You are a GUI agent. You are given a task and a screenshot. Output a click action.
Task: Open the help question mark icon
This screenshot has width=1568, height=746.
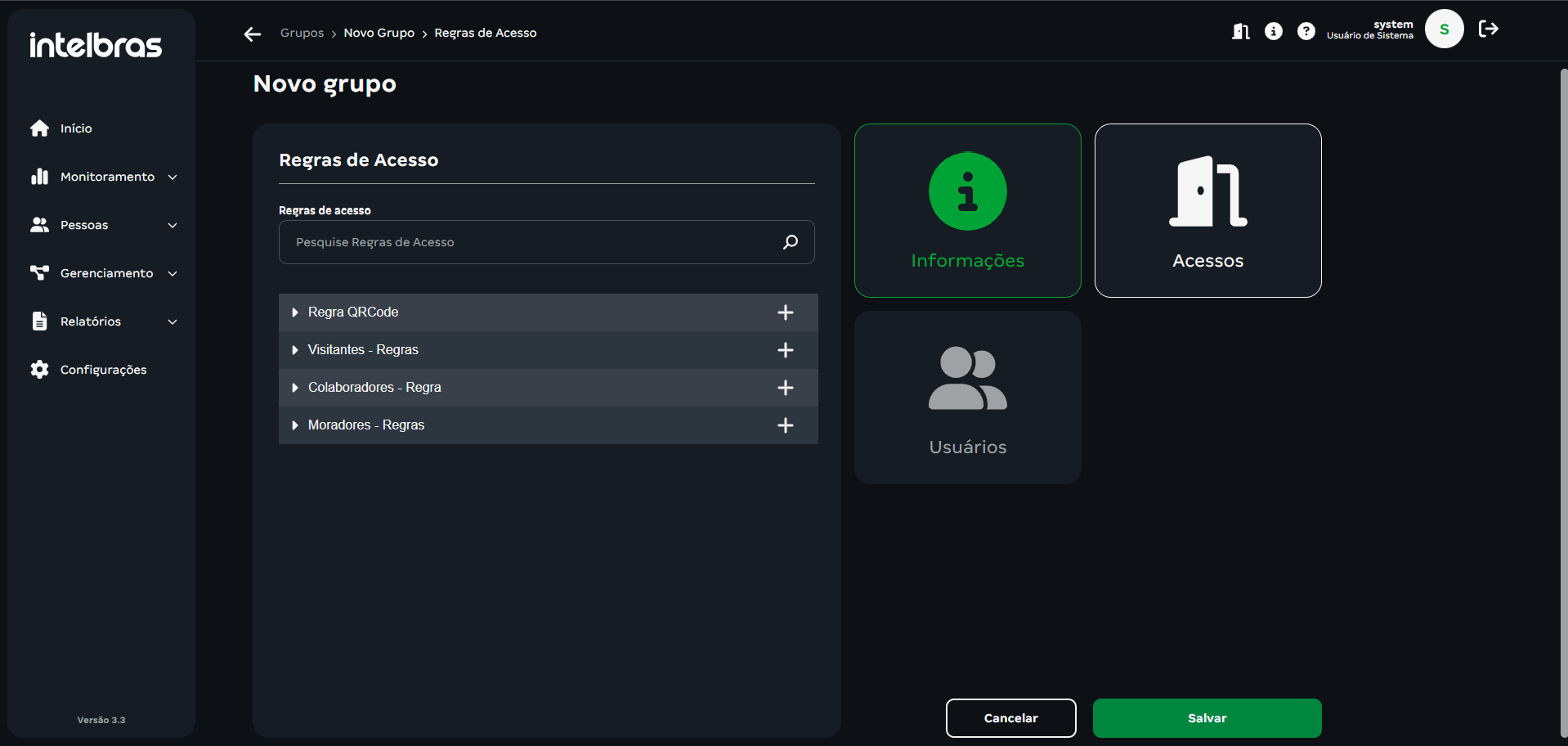1306,31
